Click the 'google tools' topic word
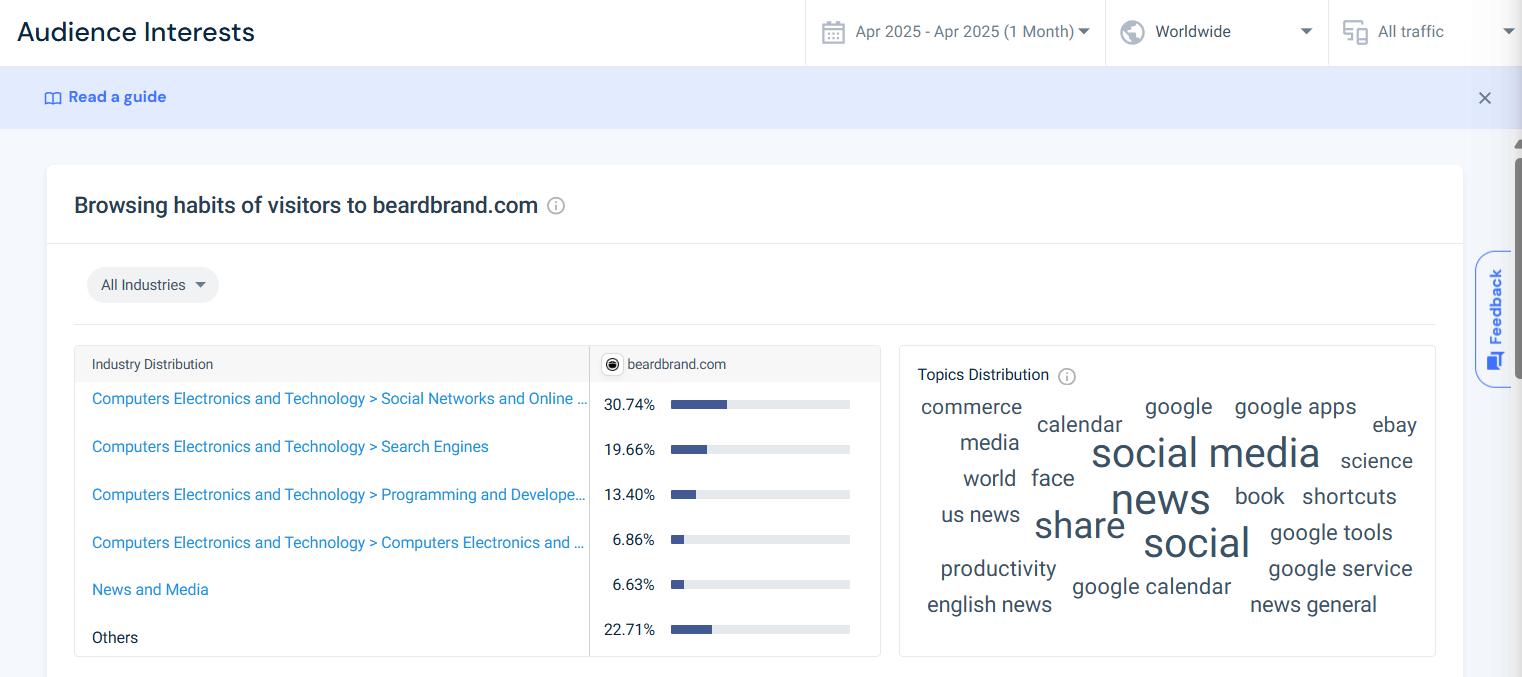1522x677 pixels. tap(1331, 533)
